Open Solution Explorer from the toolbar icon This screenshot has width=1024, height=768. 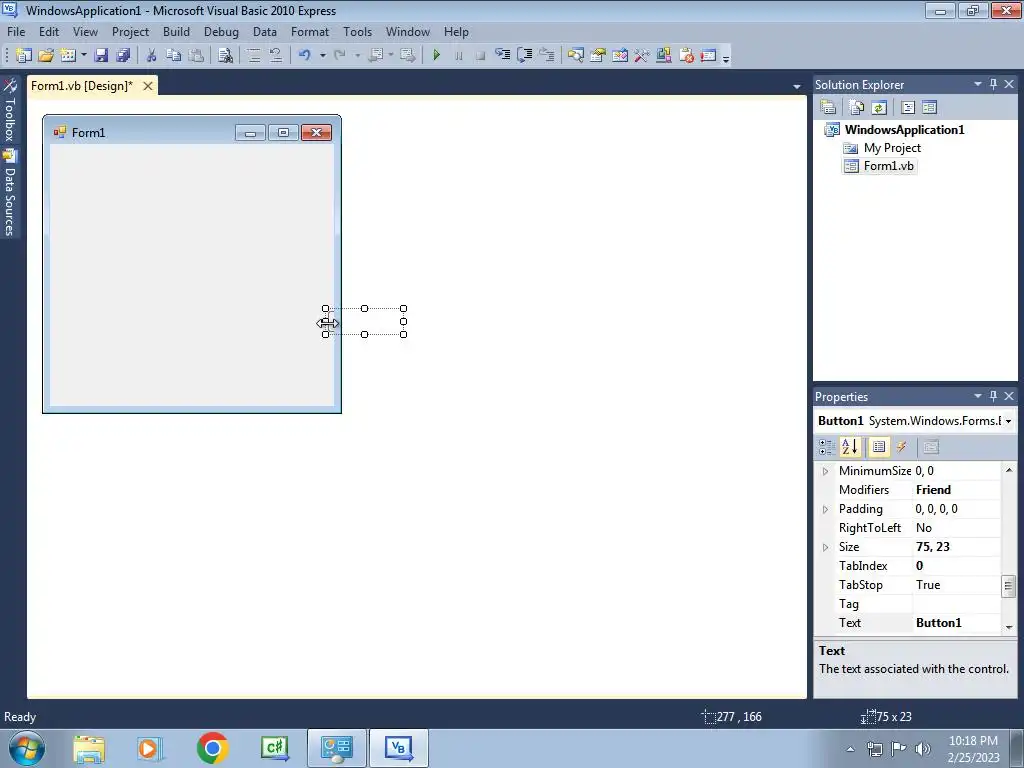[575, 56]
